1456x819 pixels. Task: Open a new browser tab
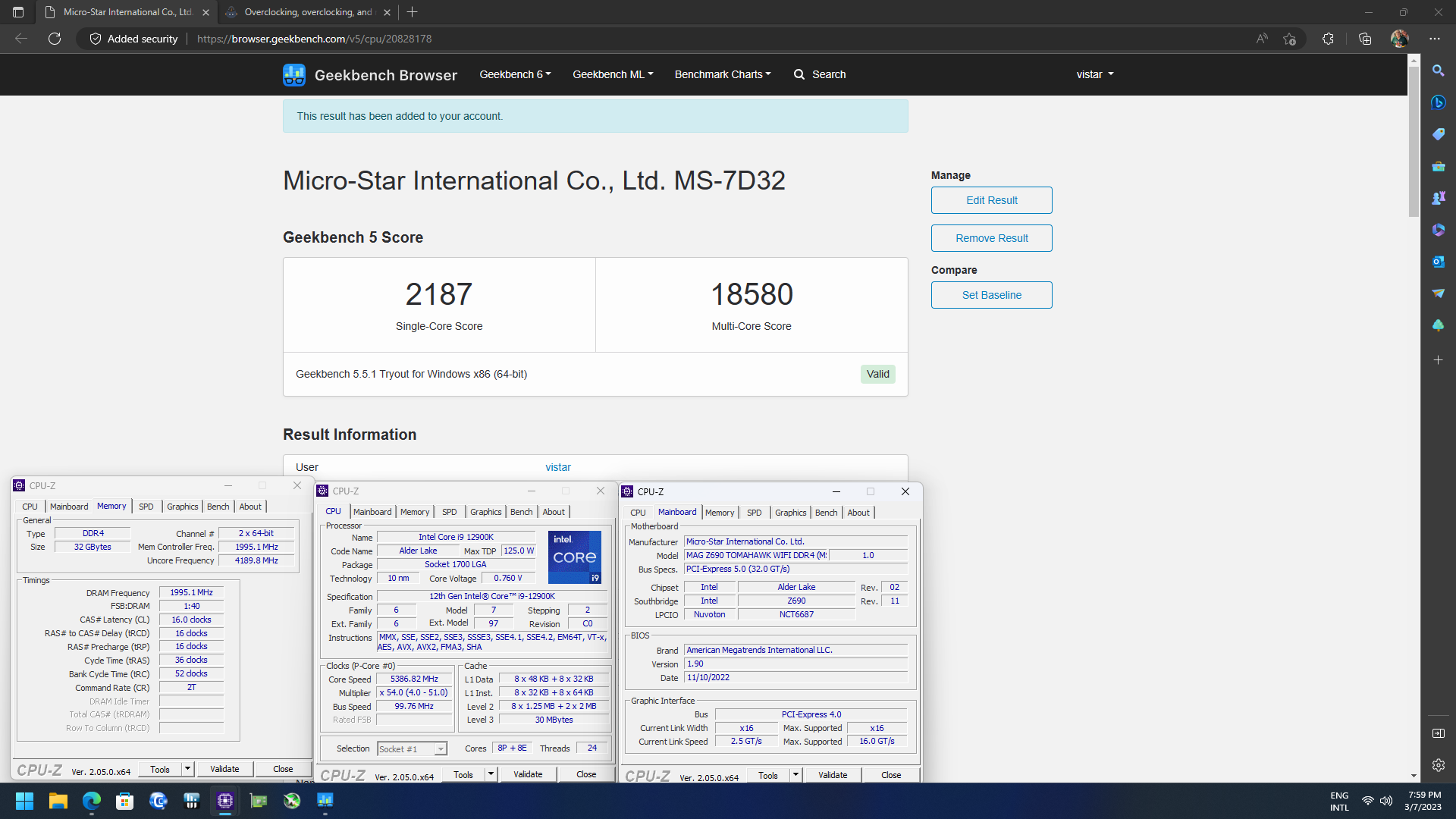tap(412, 12)
